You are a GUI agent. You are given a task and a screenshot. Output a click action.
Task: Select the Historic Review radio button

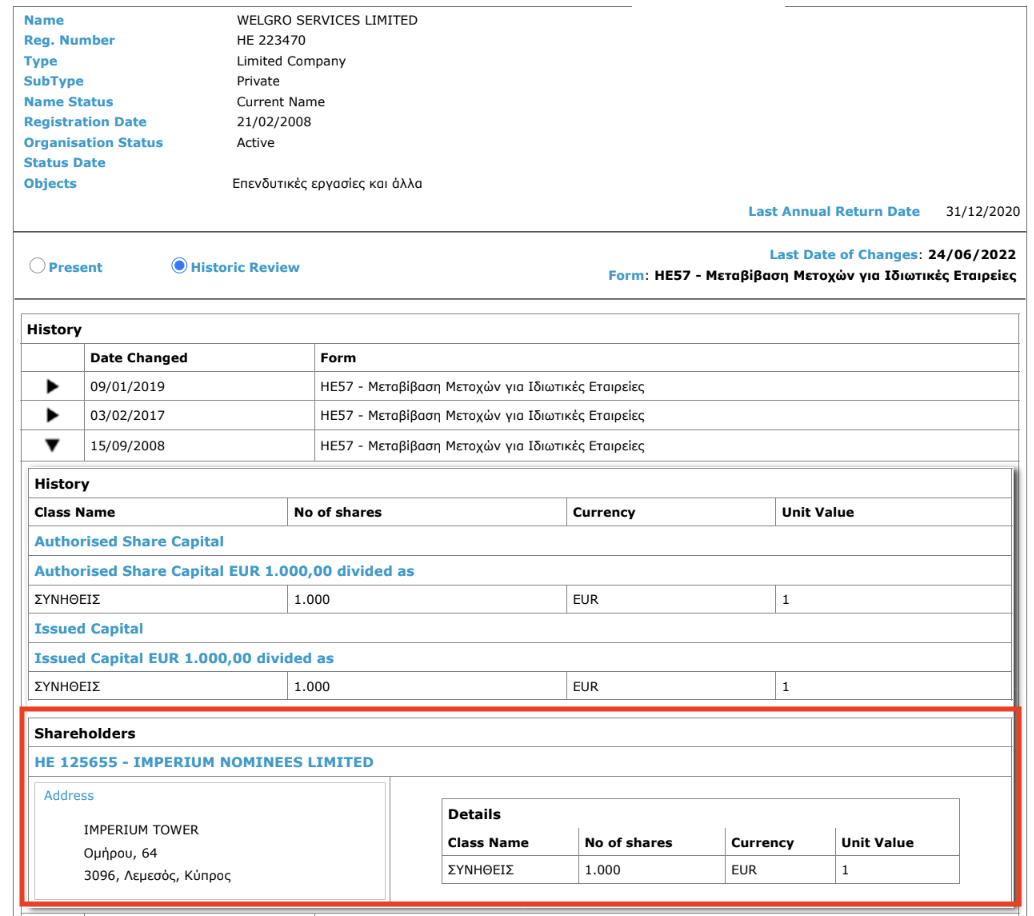[179, 267]
